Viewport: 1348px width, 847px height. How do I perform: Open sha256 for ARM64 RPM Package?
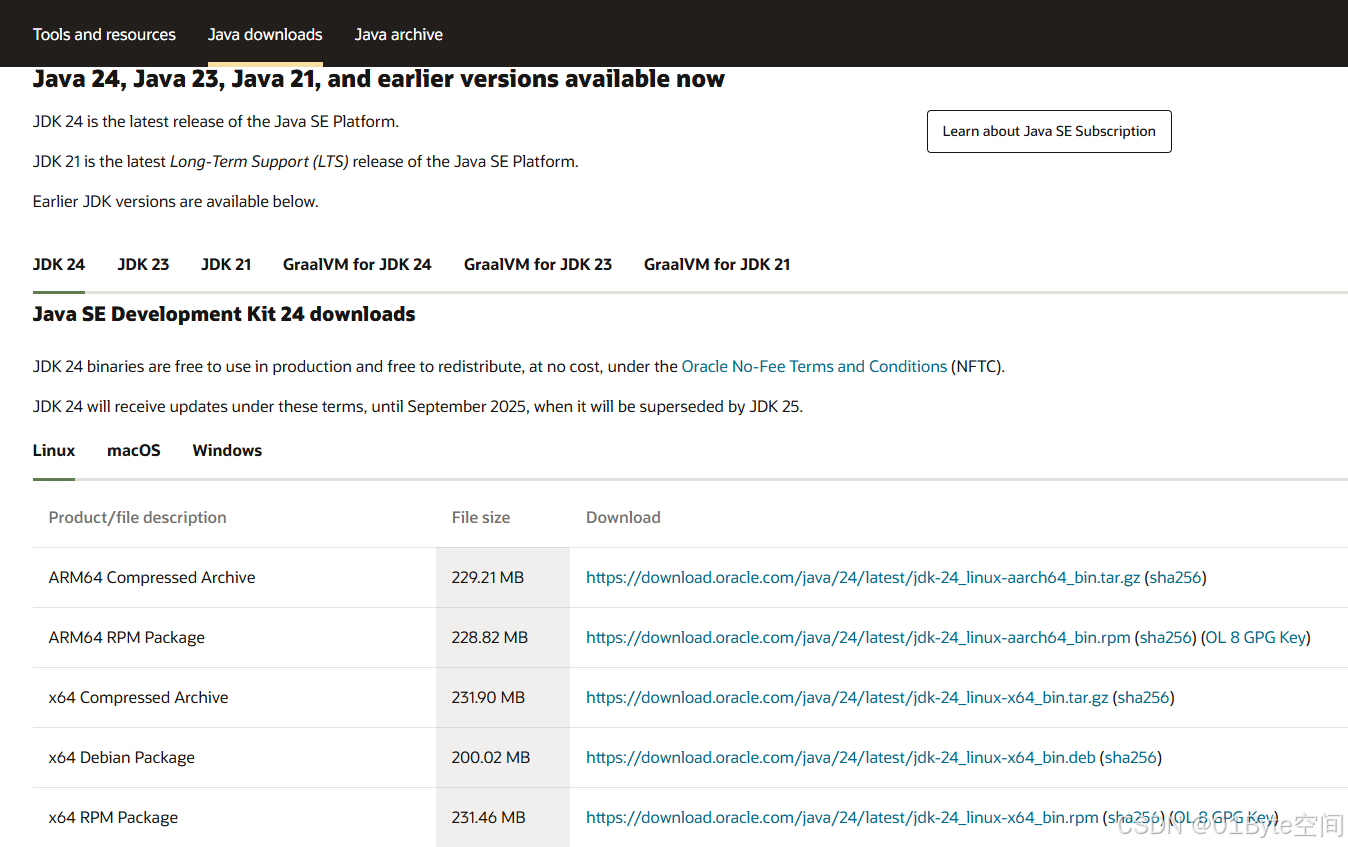1166,637
